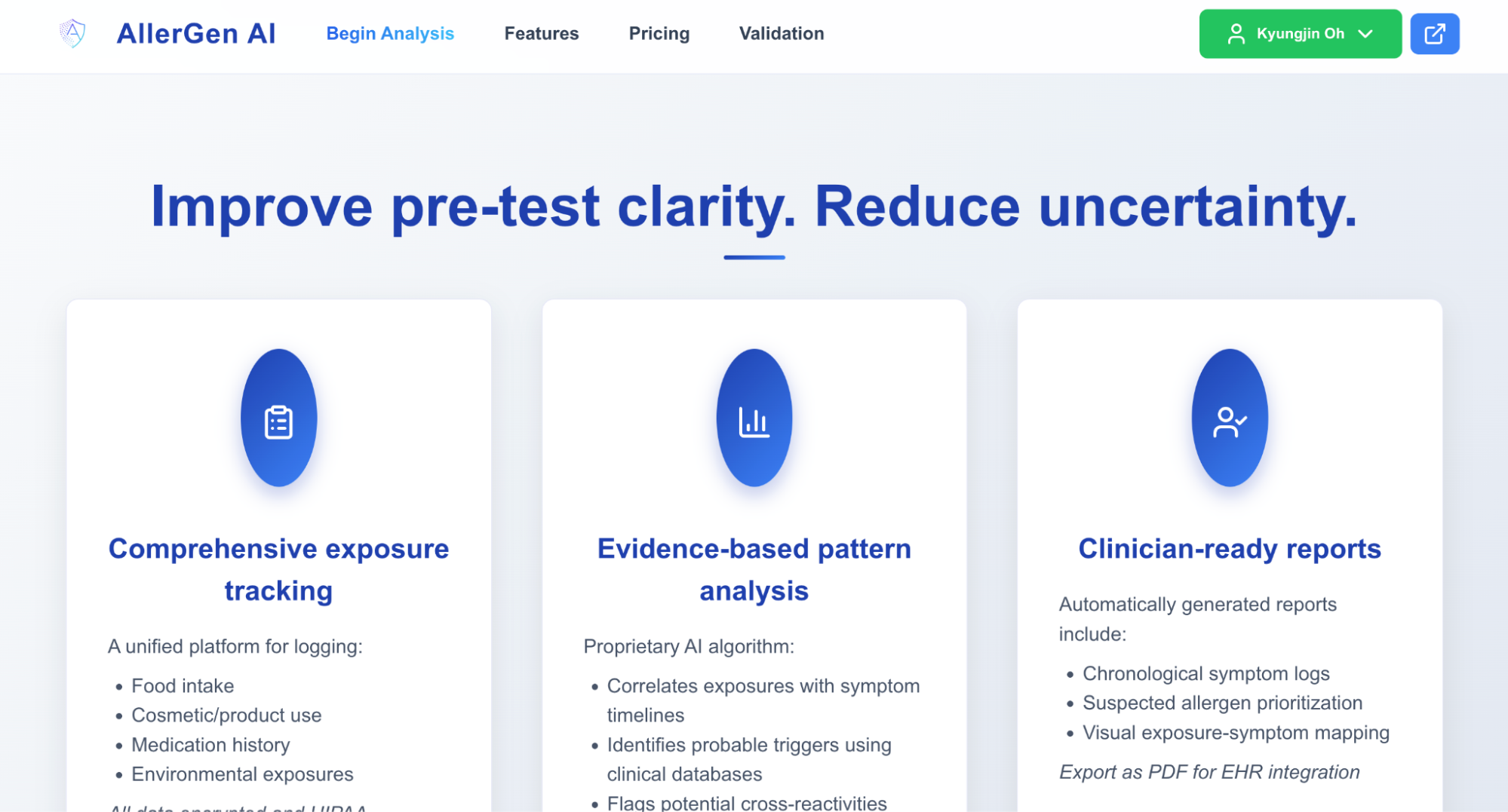Viewport: 1508px width, 812px height.
Task: Open the Features nav item
Action: coord(542,34)
